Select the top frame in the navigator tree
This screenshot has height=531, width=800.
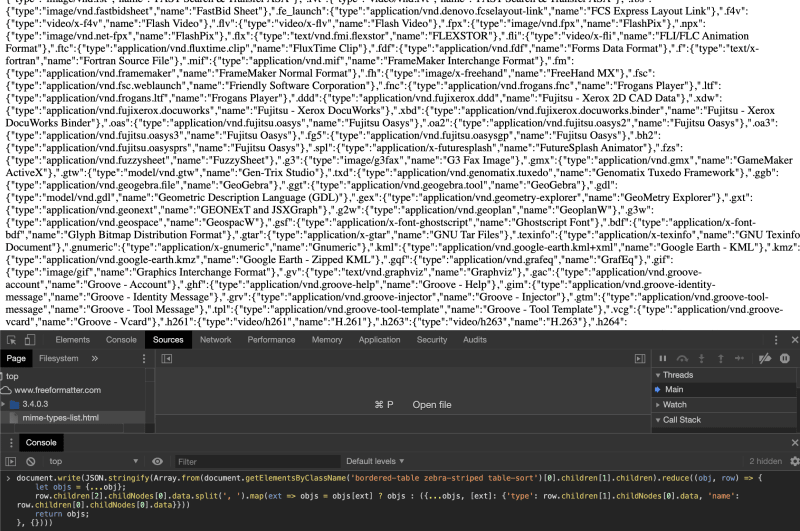(x=12, y=376)
